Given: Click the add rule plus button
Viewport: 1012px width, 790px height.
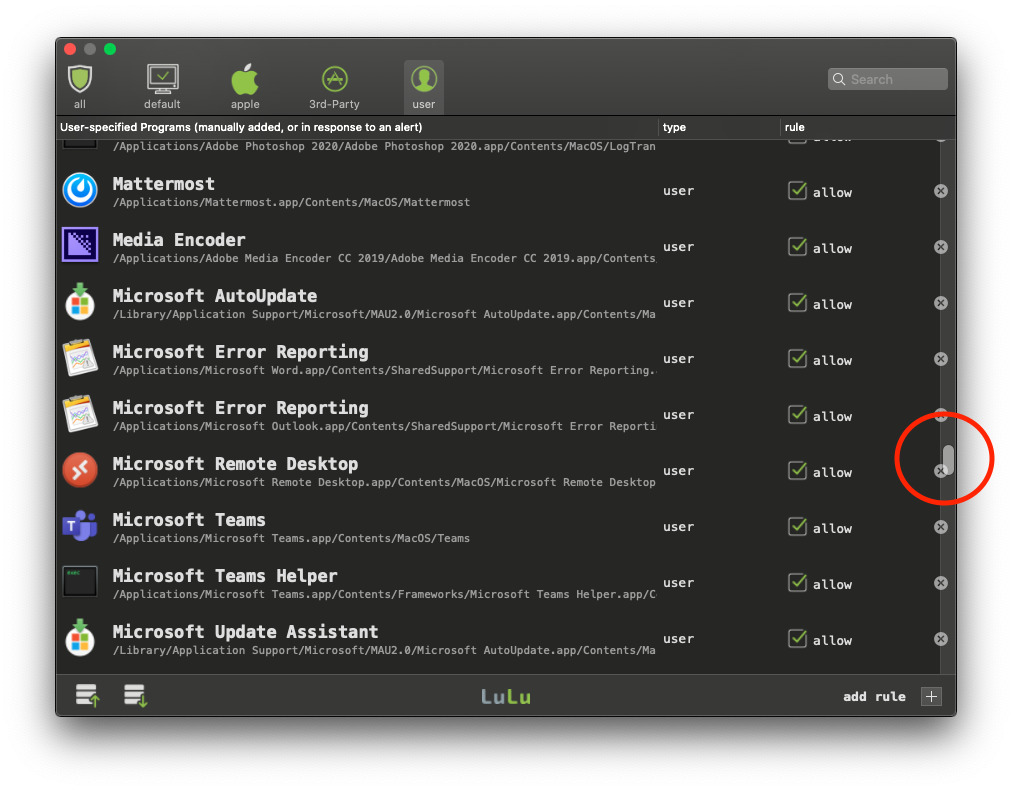Looking at the screenshot, I should (931, 696).
